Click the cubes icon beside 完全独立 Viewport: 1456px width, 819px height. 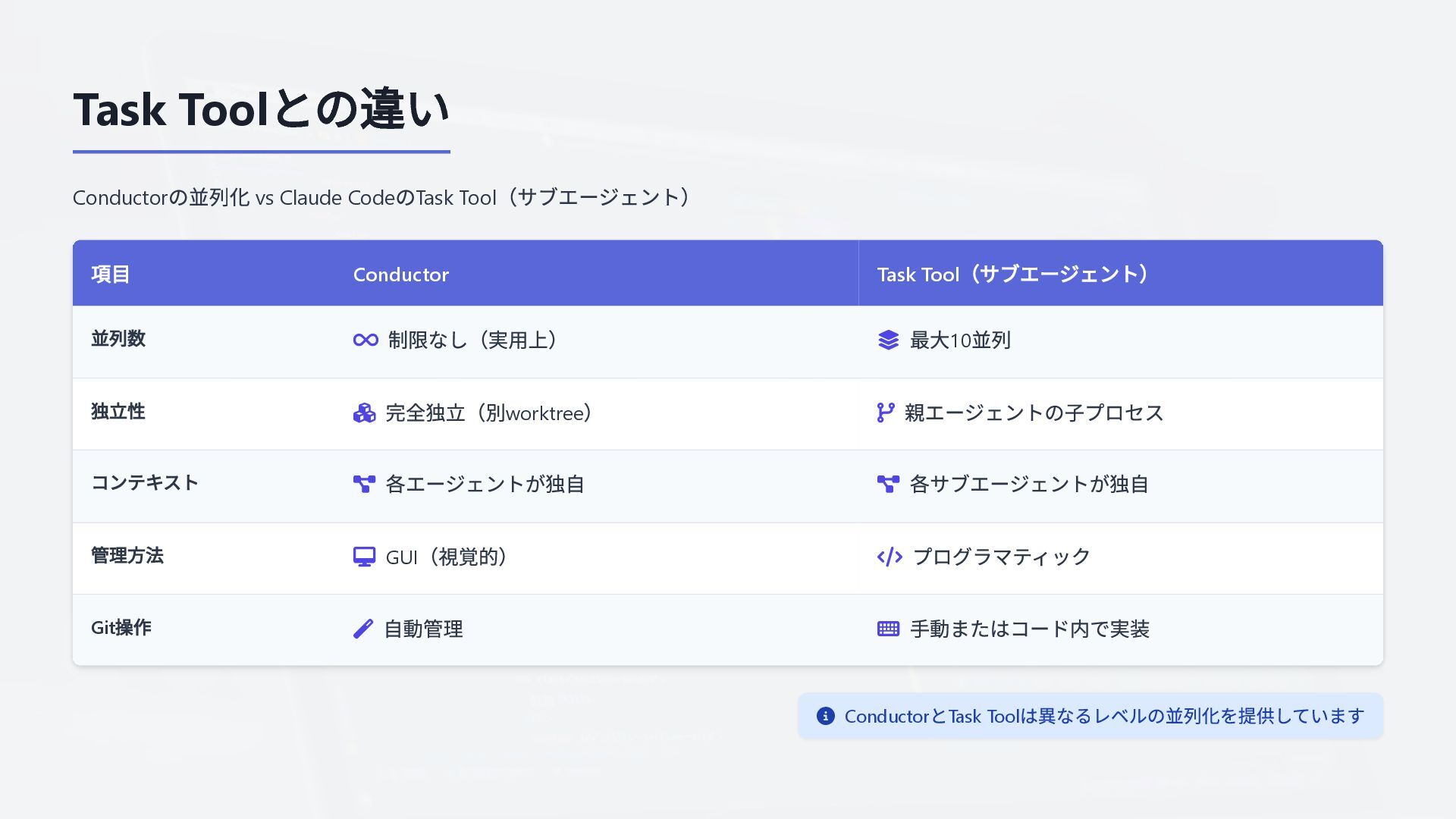364,413
